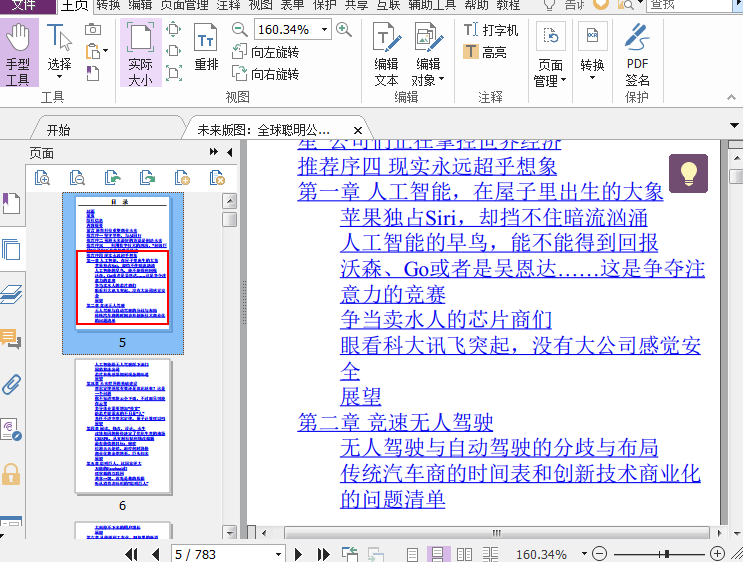Go to last page button
Screen dimensions: 743x562
coord(323,553)
